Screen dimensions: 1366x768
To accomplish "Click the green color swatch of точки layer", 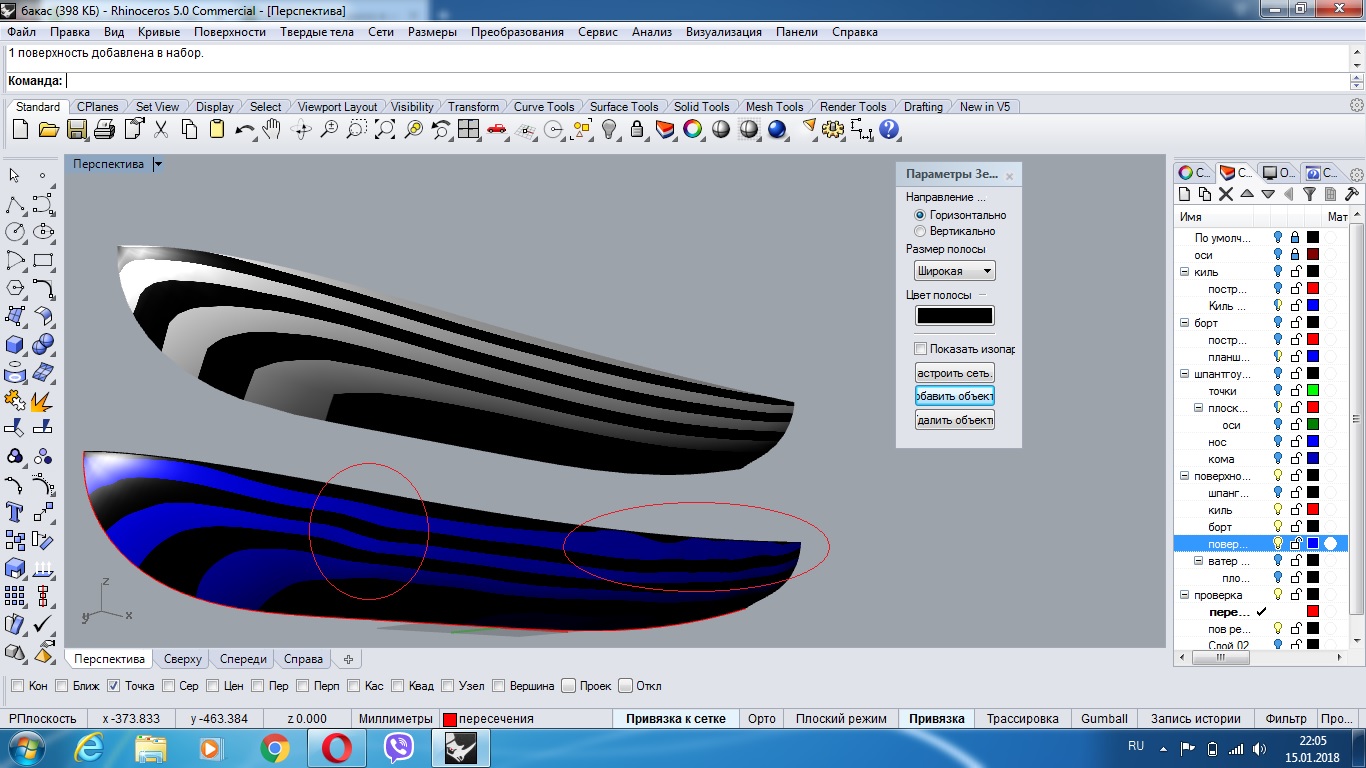I will (x=1313, y=391).
